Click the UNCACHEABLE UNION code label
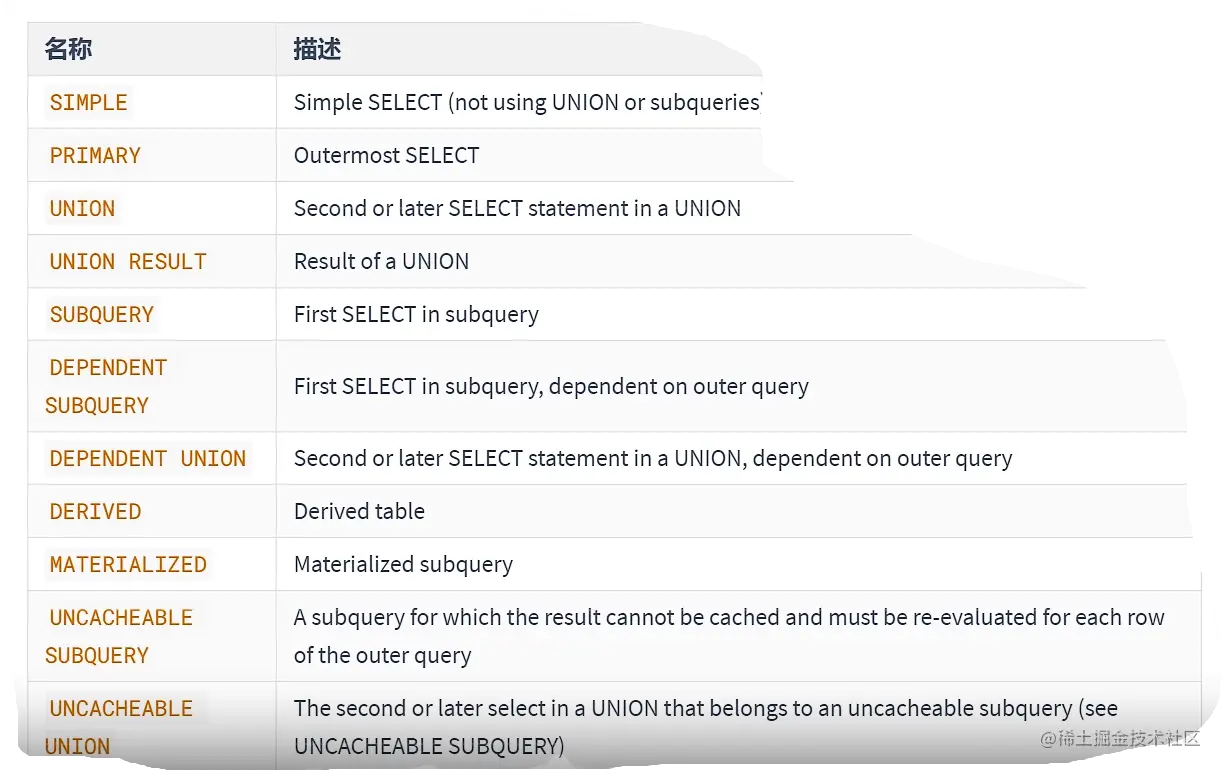This screenshot has width=1222, height=770. click(120, 727)
